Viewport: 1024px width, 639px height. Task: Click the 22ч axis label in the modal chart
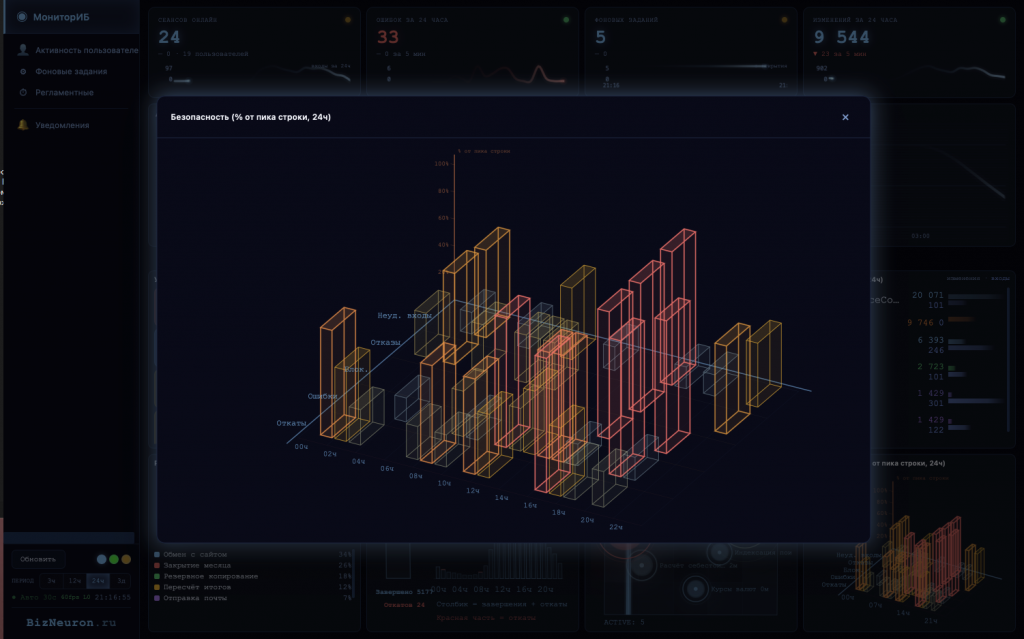pos(616,527)
